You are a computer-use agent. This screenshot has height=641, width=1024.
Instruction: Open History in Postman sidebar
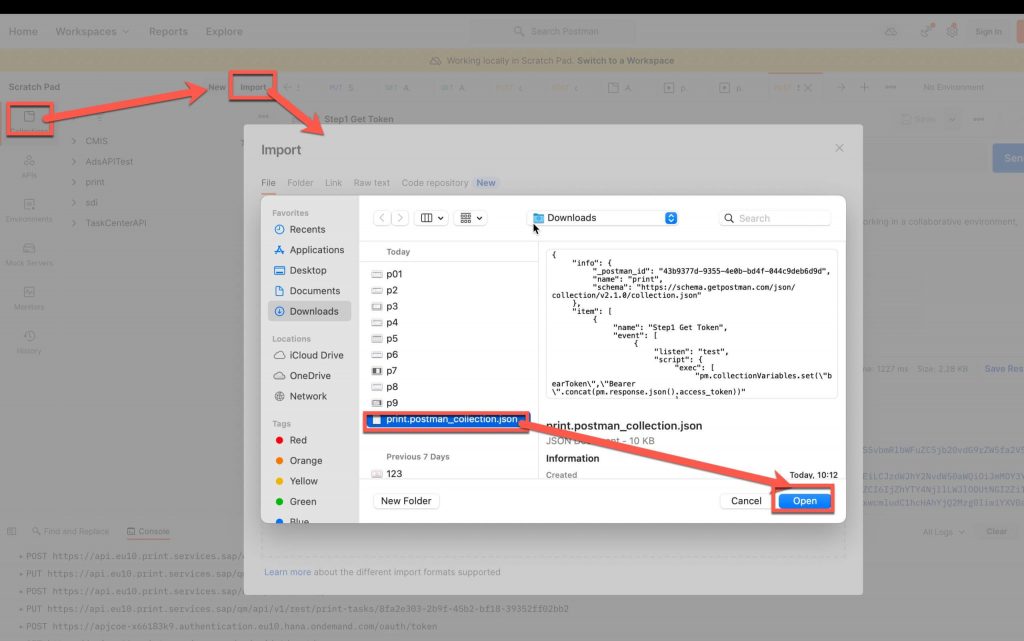[29, 341]
